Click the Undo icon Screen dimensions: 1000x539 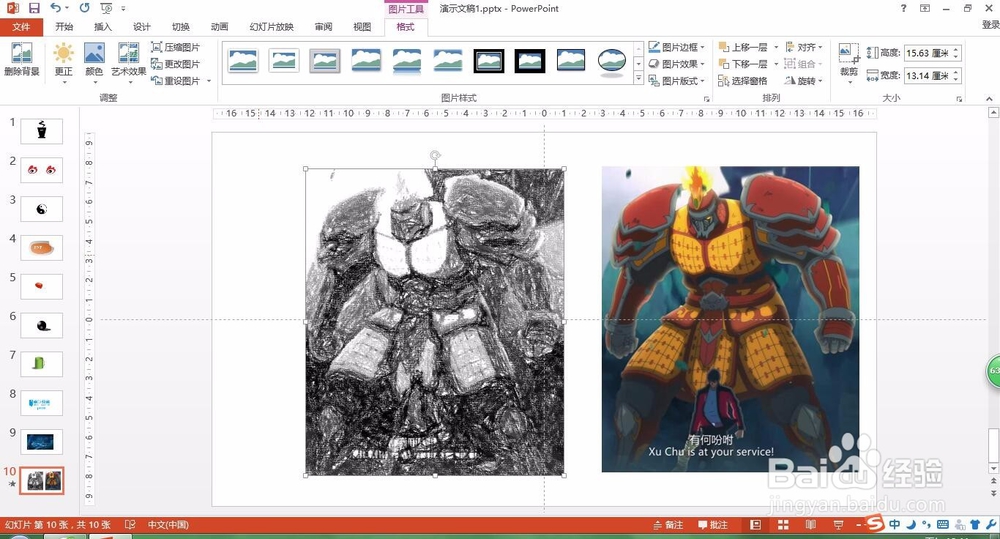click(56, 8)
